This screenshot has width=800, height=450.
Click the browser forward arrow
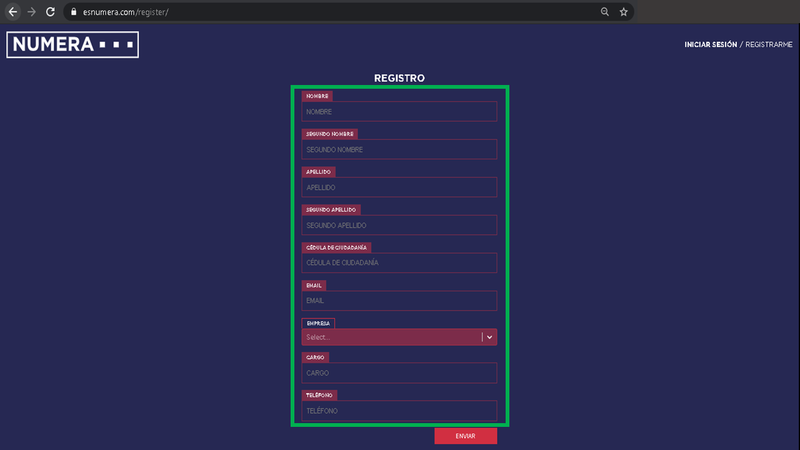[31, 11]
